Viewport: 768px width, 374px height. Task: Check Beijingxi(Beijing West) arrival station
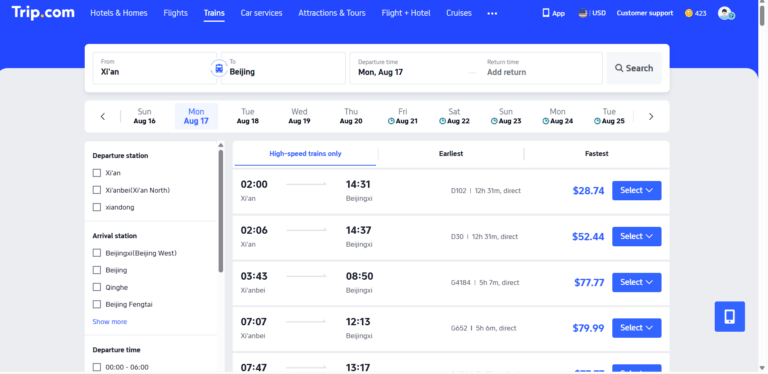pos(96,253)
